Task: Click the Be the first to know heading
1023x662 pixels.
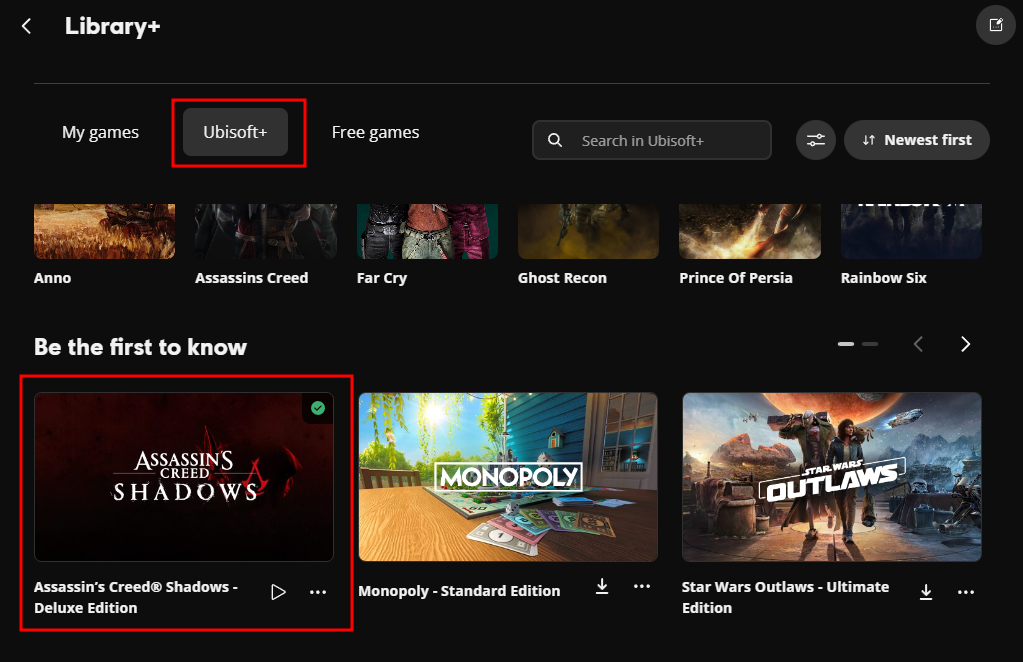Action: [140, 347]
